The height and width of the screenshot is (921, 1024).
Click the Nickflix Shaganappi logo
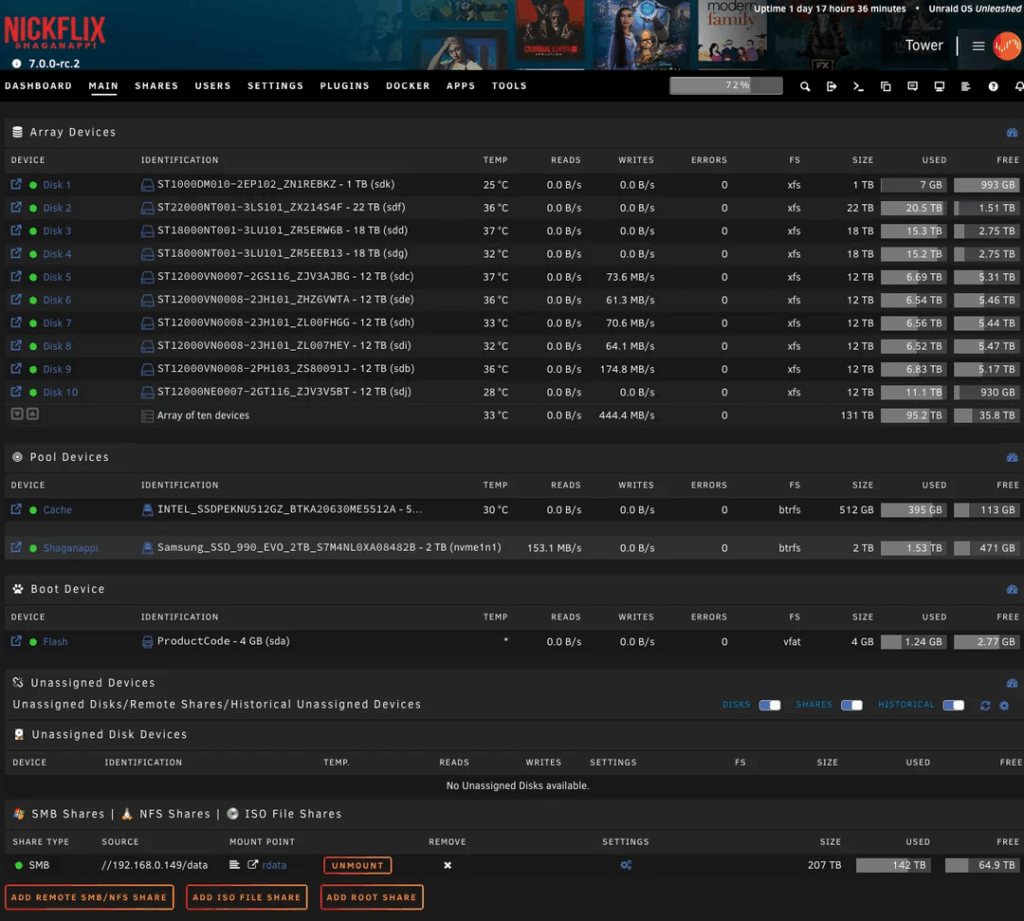pos(55,32)
